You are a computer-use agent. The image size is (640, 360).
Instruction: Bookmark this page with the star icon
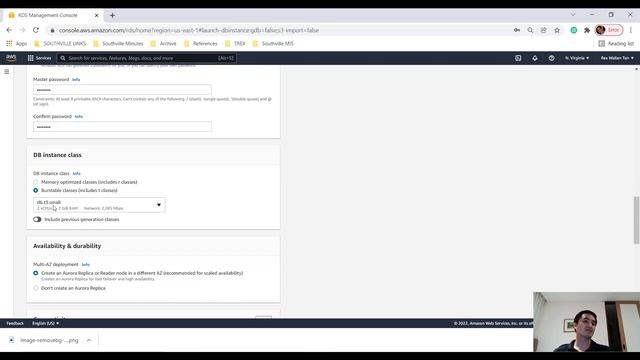click(557, 30)
